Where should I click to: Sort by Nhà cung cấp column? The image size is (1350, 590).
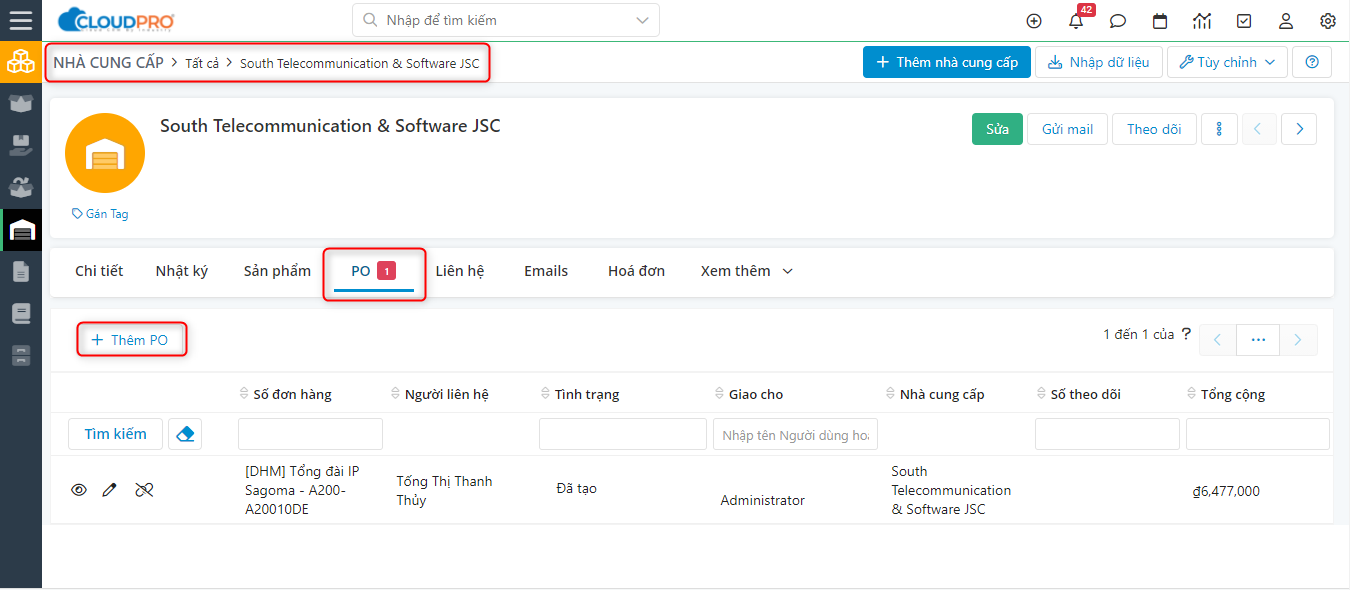click(935, 394)
